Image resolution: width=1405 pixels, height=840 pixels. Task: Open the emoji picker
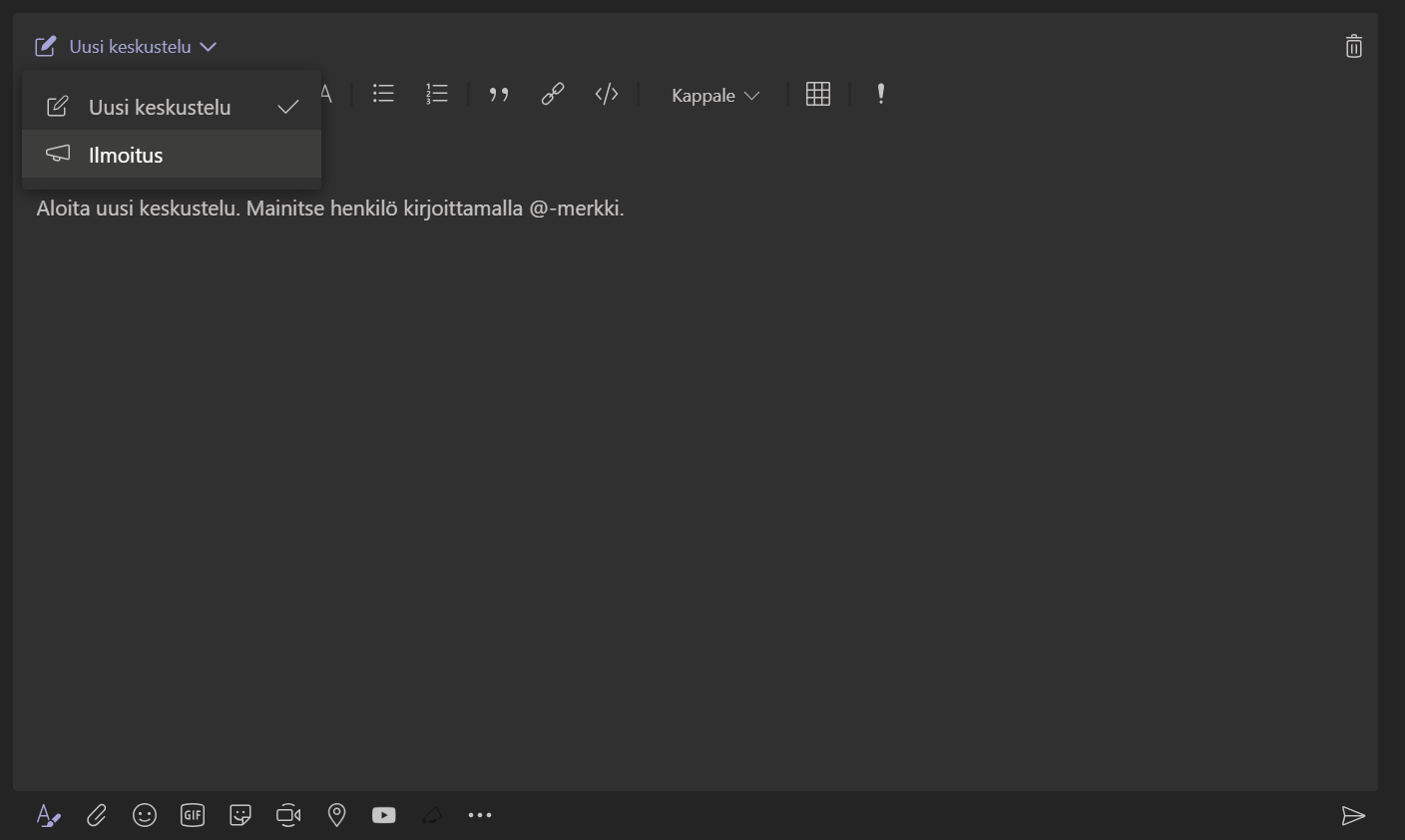point(145,816)
